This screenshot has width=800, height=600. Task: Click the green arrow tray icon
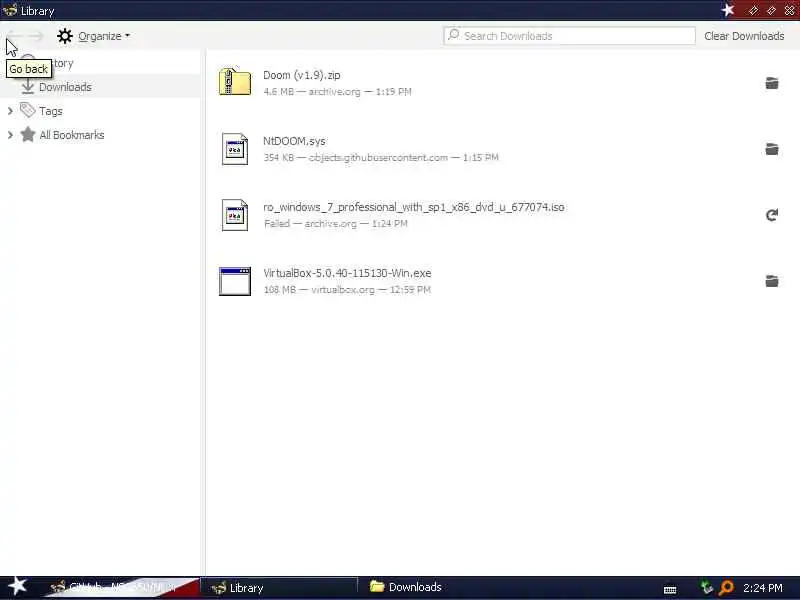click(706, 588)
